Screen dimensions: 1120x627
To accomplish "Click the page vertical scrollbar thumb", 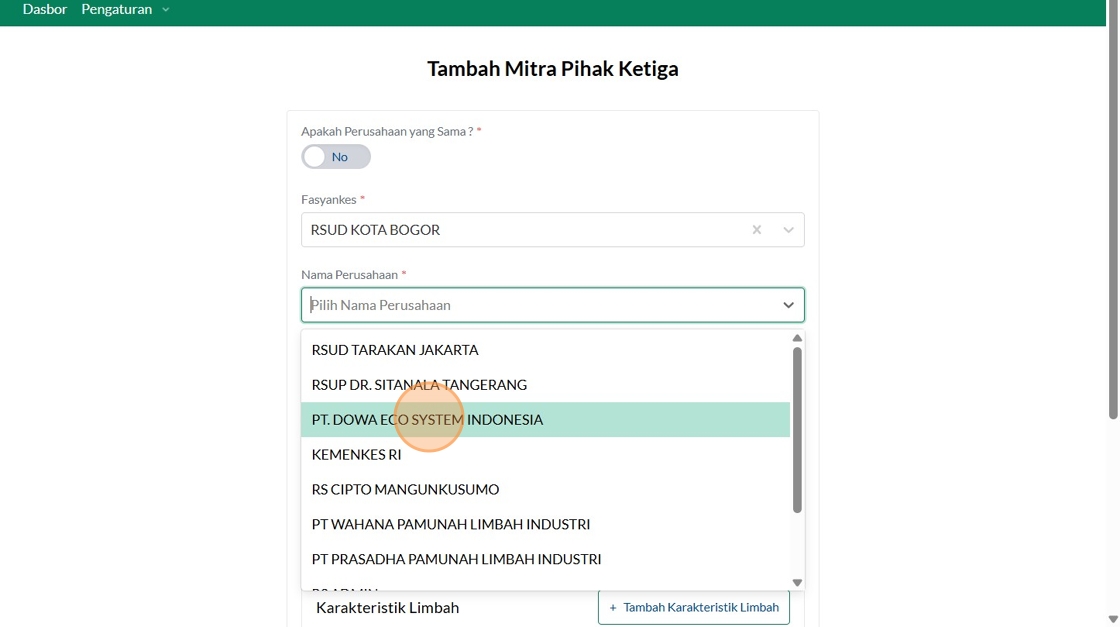I will click(x=1113, y=210).
